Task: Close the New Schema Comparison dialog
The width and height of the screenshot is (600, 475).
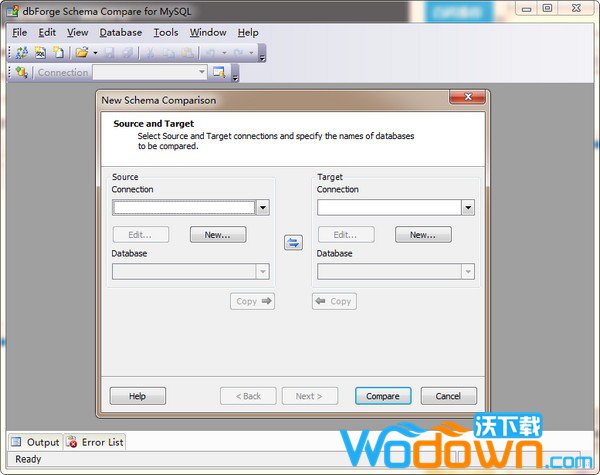Action: coord(468,97)
